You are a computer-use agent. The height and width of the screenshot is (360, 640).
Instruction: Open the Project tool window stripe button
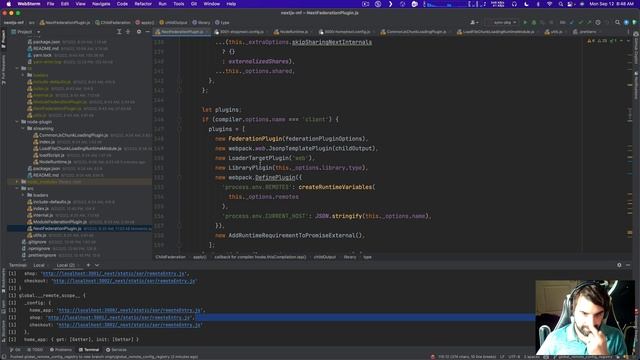click(x=3, y=38)
